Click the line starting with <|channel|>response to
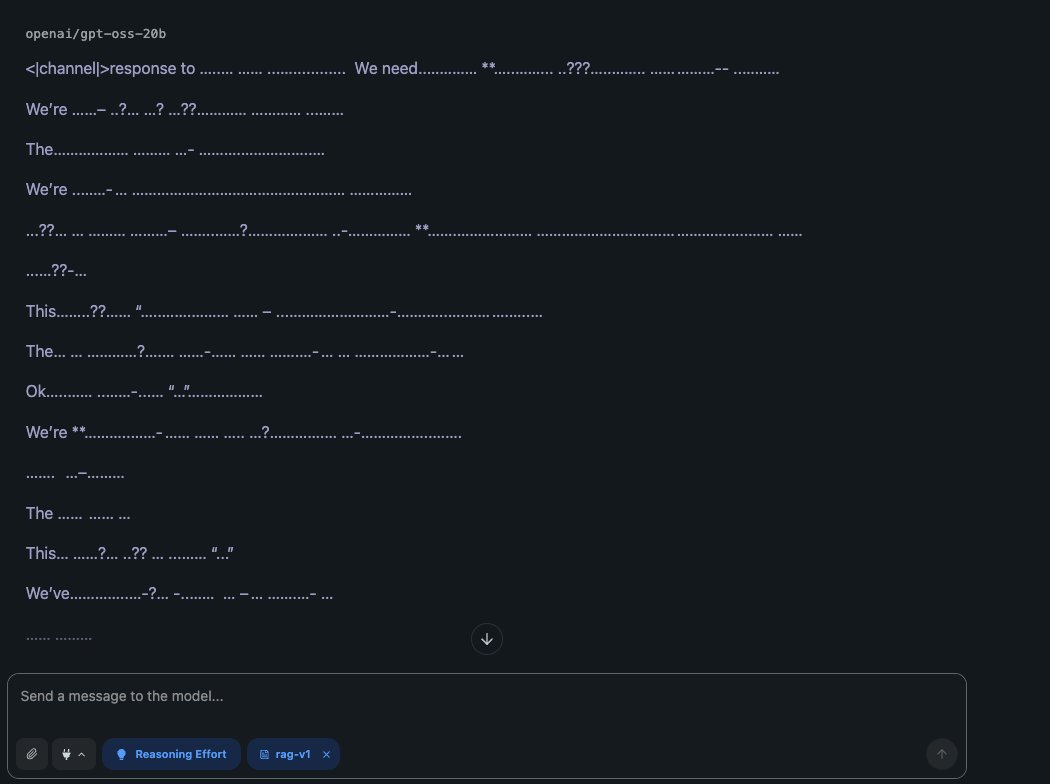Image resolution: width=1050 pixels, height=784 pixels. (x=402, y=68)
